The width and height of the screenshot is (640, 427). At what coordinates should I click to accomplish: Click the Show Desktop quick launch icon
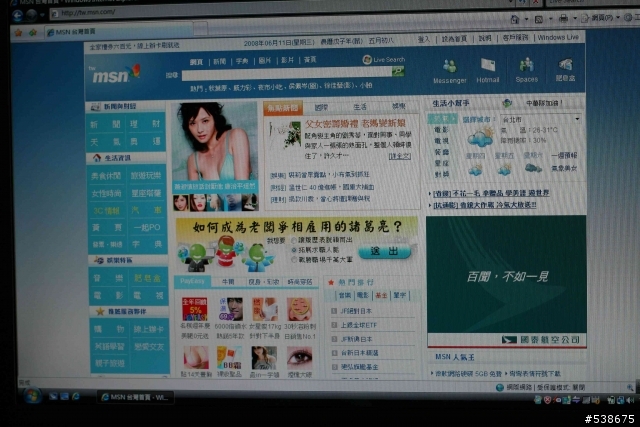(53, 396)
